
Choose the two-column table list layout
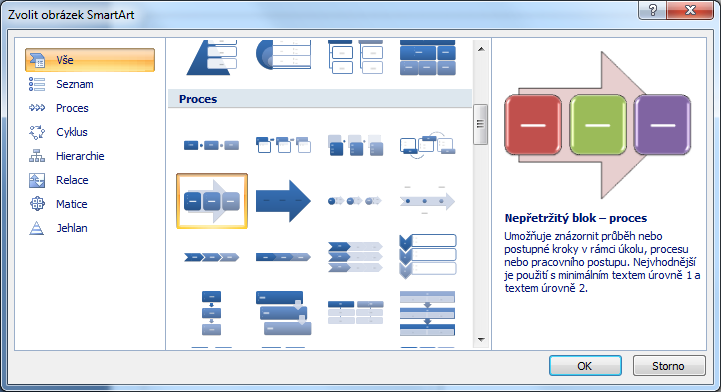(x=355, y=312)
